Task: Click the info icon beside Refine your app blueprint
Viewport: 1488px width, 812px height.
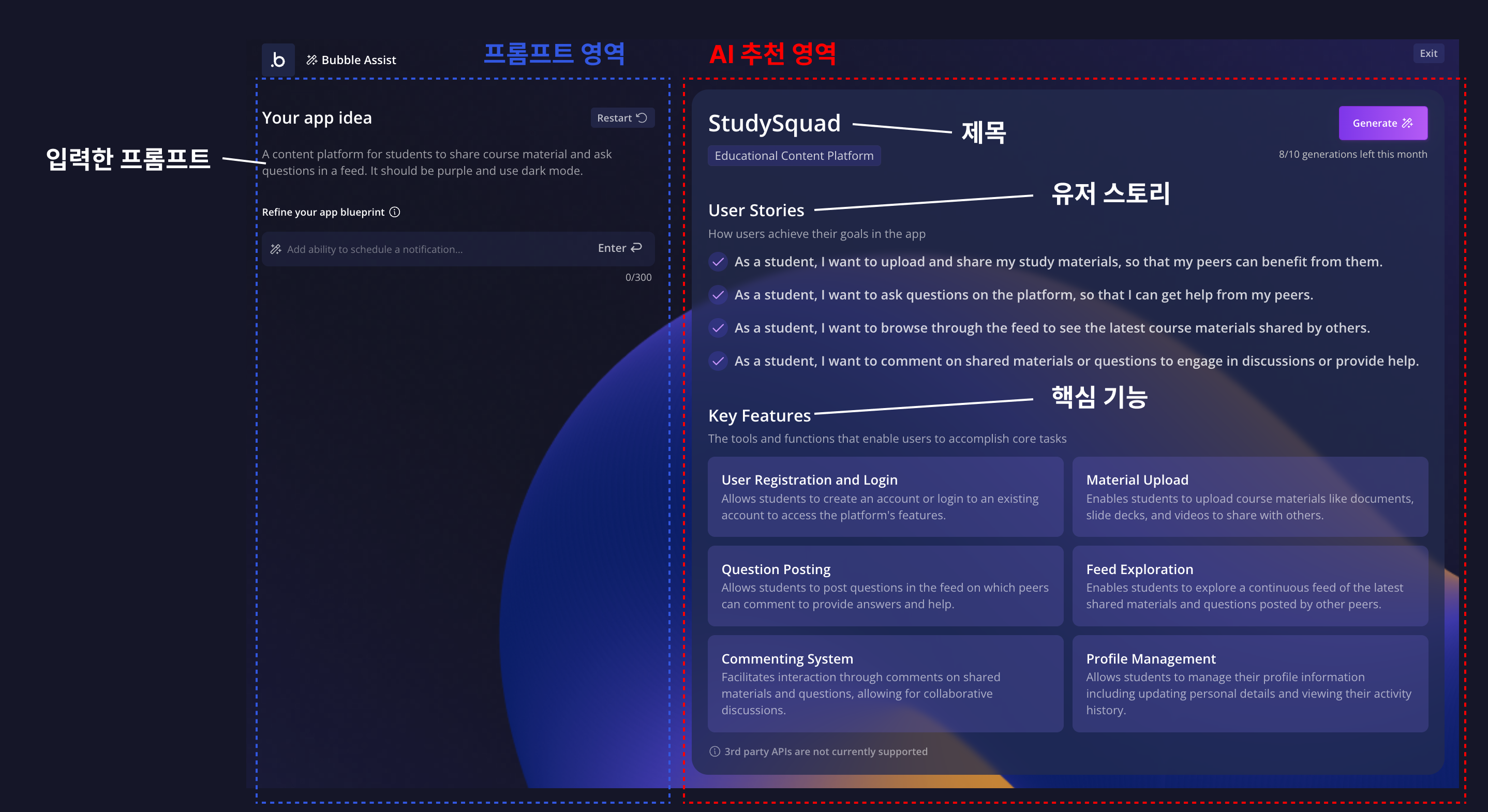Action: (395, 212)
